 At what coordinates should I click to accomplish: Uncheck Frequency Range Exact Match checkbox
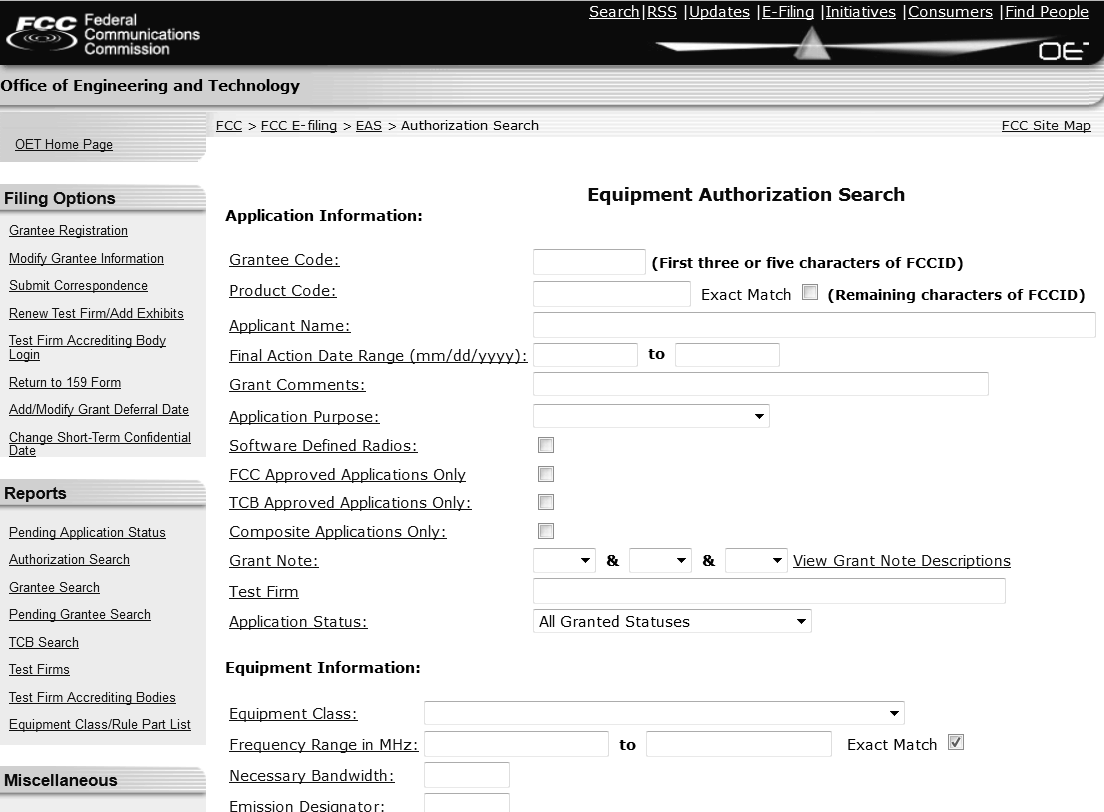956,743
